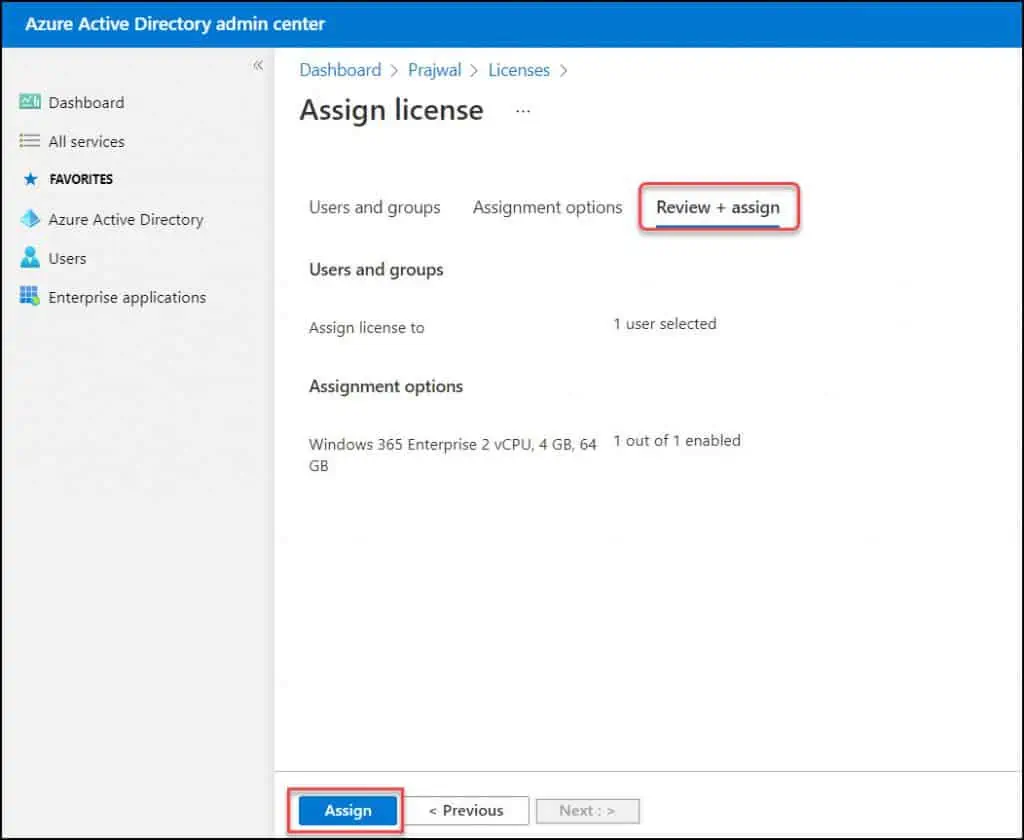Click the Windows 365 Enterprise license name

click(x=453, y=455)
